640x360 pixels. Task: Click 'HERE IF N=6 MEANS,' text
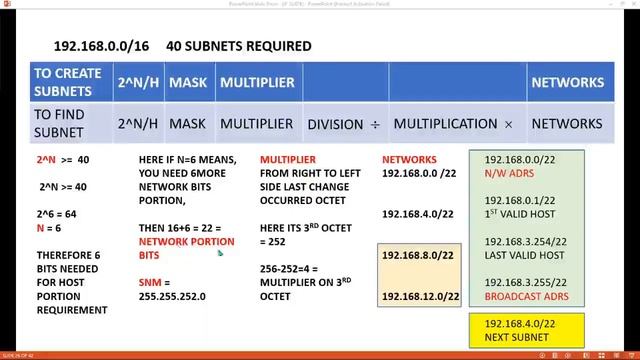point(188,160)
